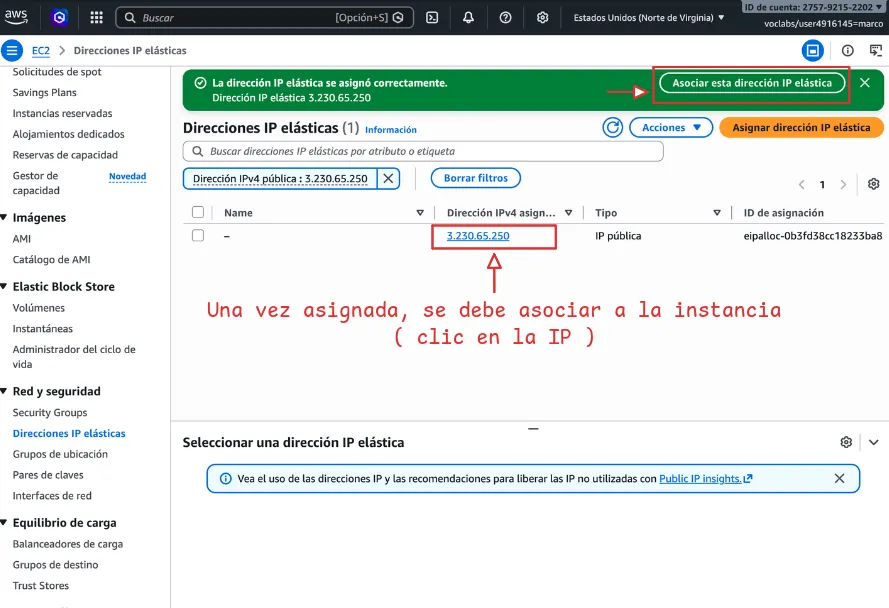Open Interfaces de red sidebar item
The image size is (889, 608).
coord(52,496)
